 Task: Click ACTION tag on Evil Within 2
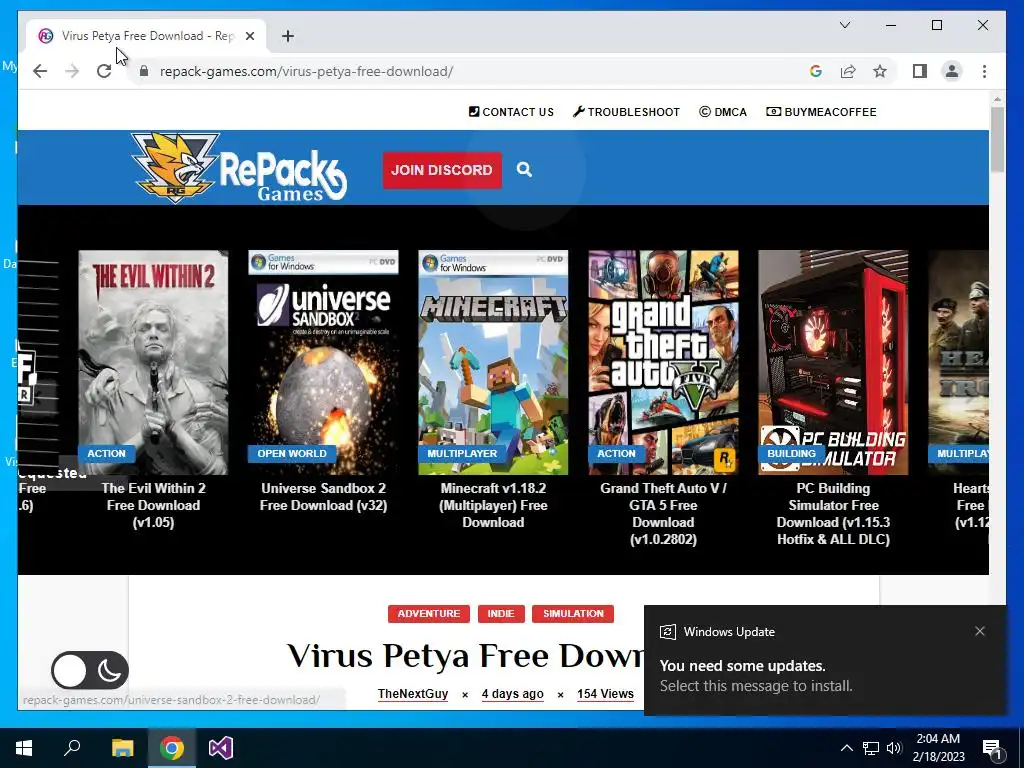[x=106, y=453]
